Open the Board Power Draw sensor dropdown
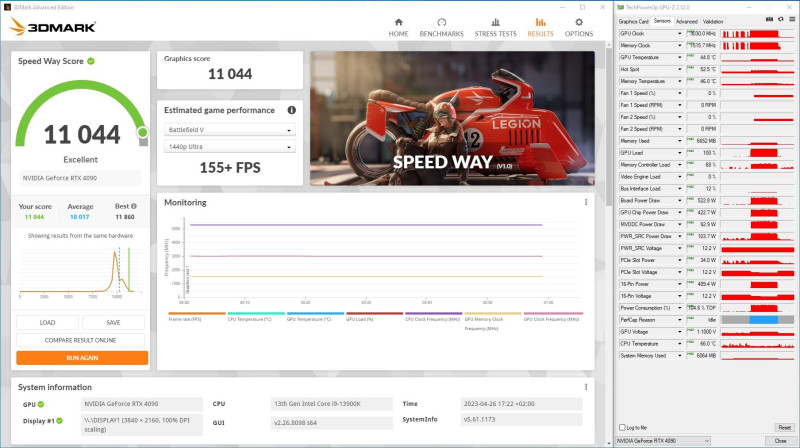The image size is (800, 448). pyautogui.click(x=680, y=201)
